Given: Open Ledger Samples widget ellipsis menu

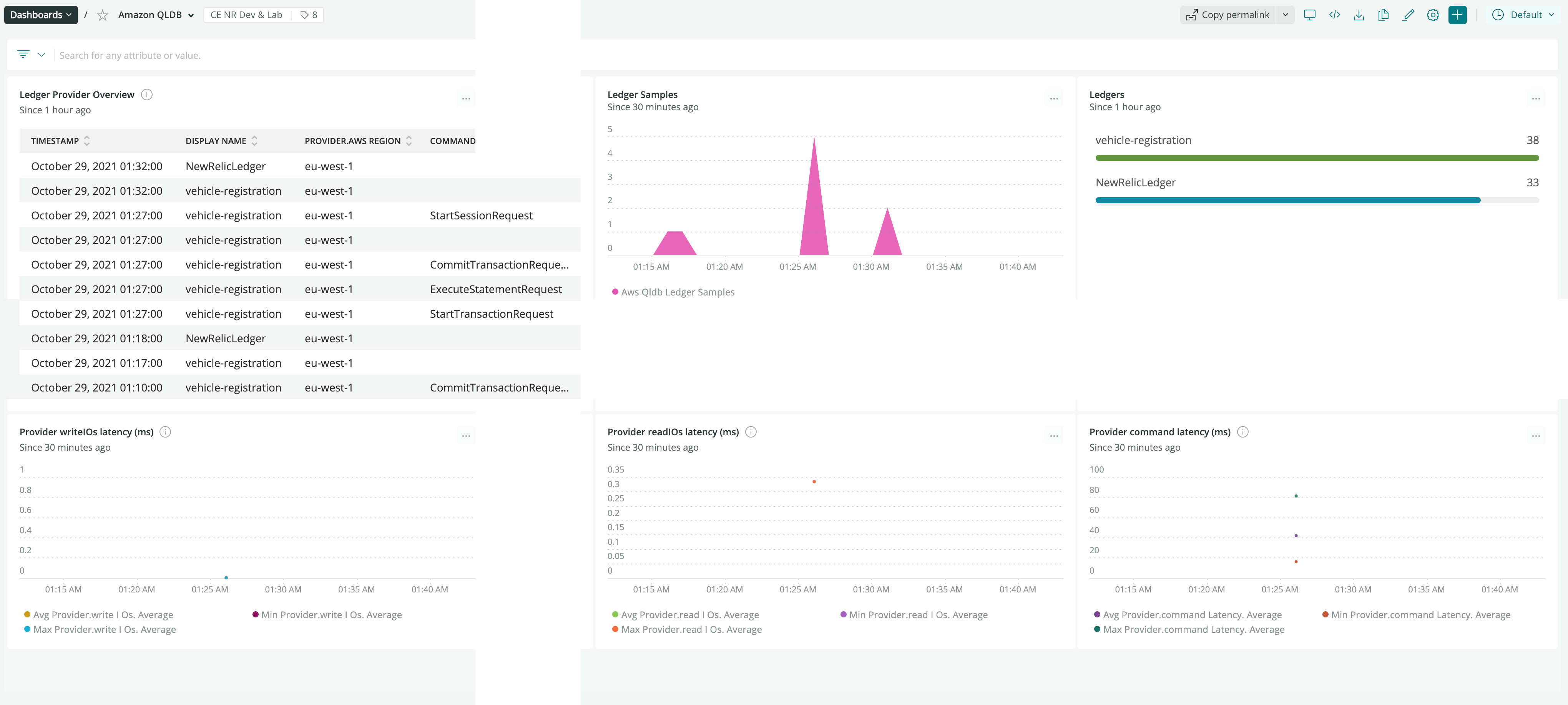Looking at the screenshot, I should [x=1054, y=98].
